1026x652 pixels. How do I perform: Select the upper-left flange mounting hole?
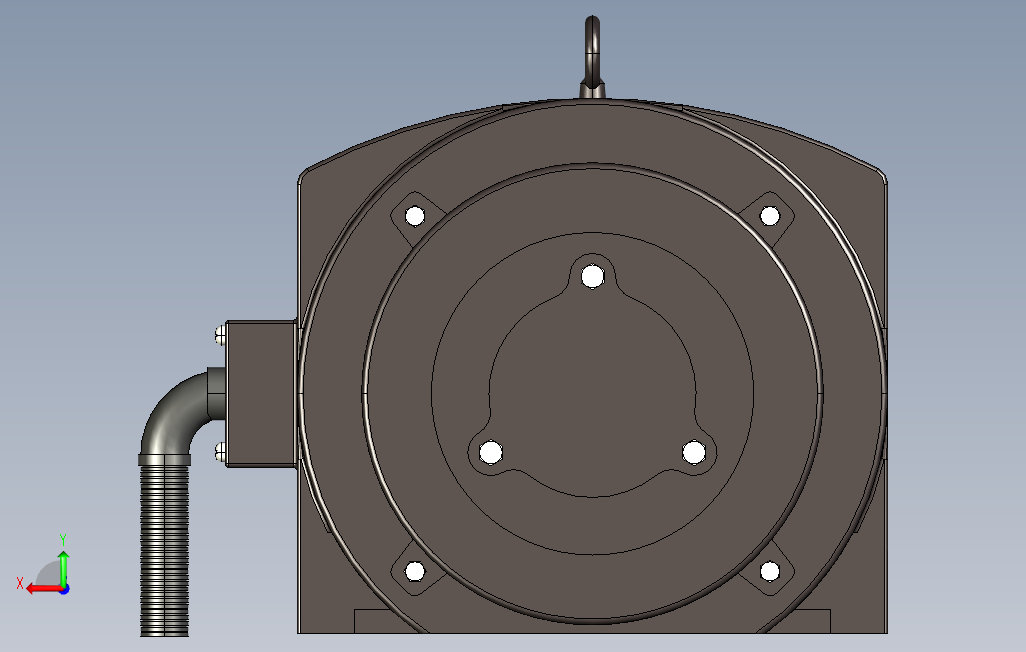415,216
